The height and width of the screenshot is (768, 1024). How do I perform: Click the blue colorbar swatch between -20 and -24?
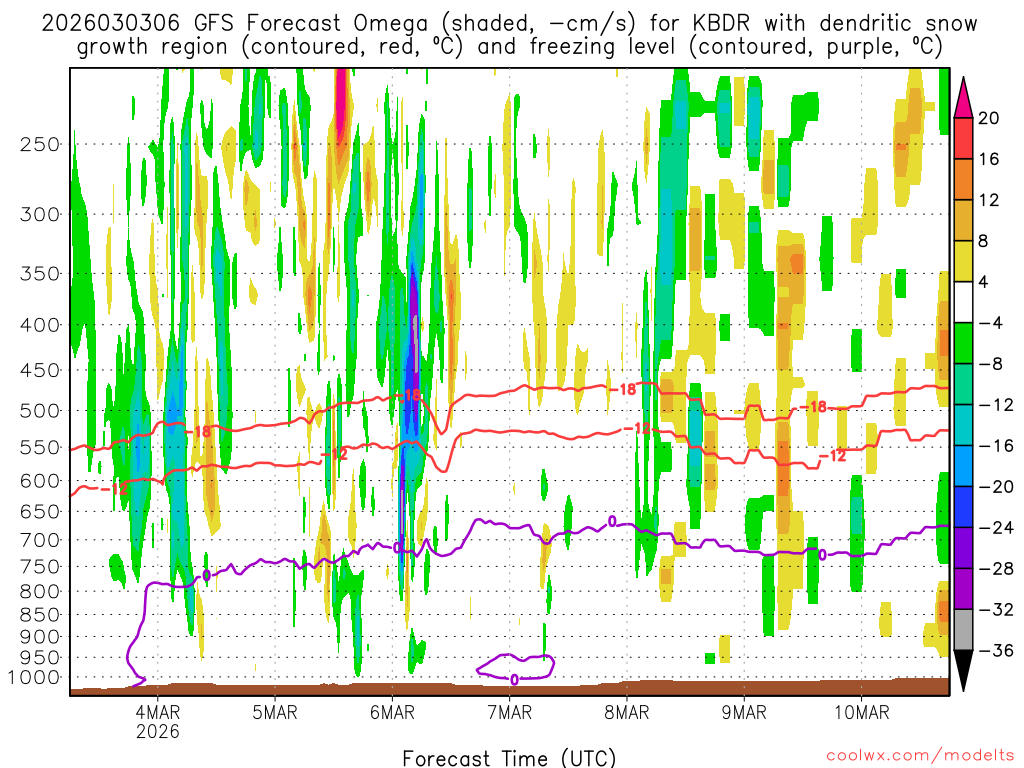click(x=963, y=507)
